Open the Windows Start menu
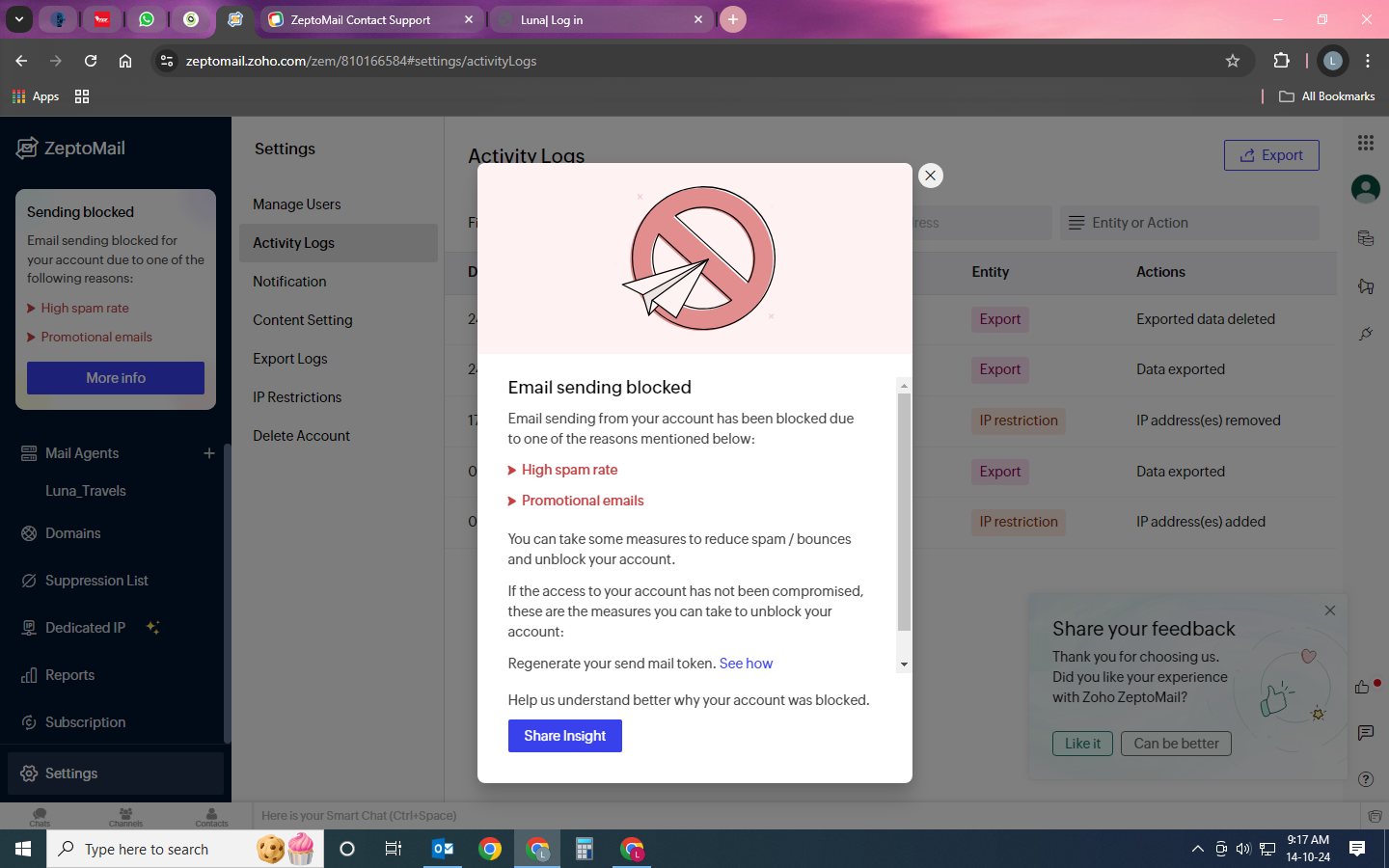Screen dimensions: 1389x868 pyautogui.click(x=23, y=849)
